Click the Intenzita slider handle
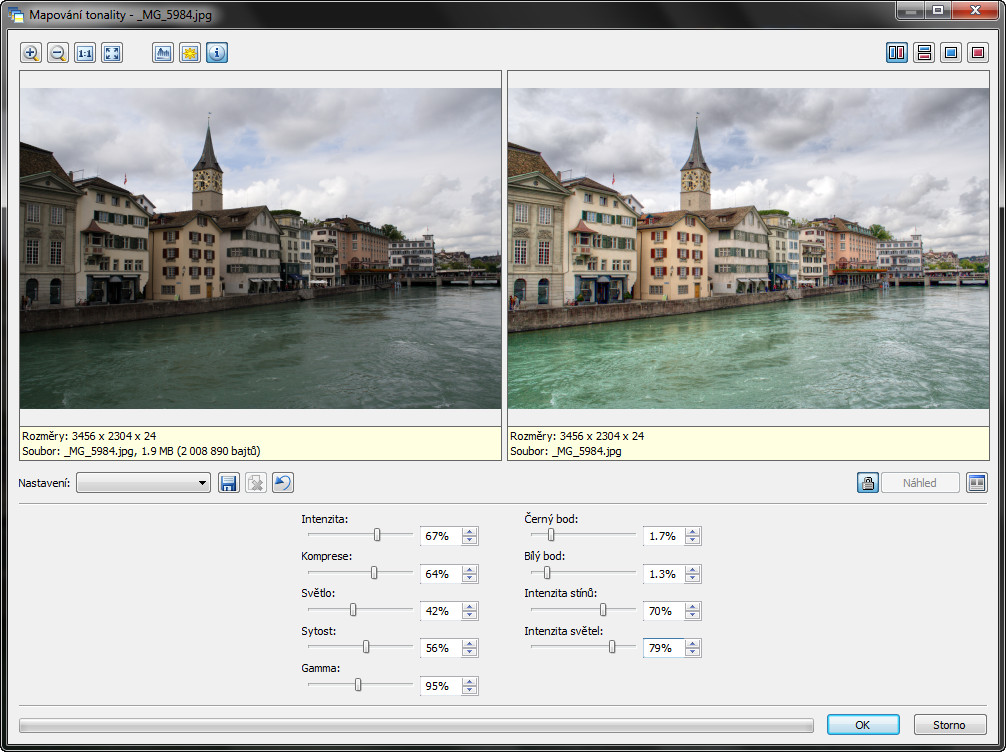 coord(377,534)
